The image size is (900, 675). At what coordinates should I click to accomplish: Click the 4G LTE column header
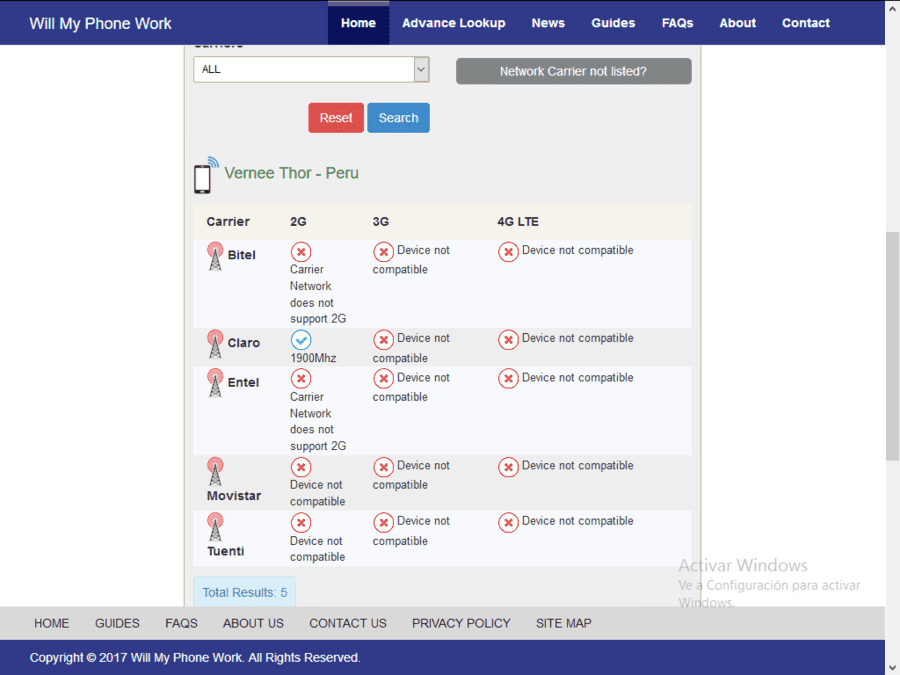pos(518,222)
